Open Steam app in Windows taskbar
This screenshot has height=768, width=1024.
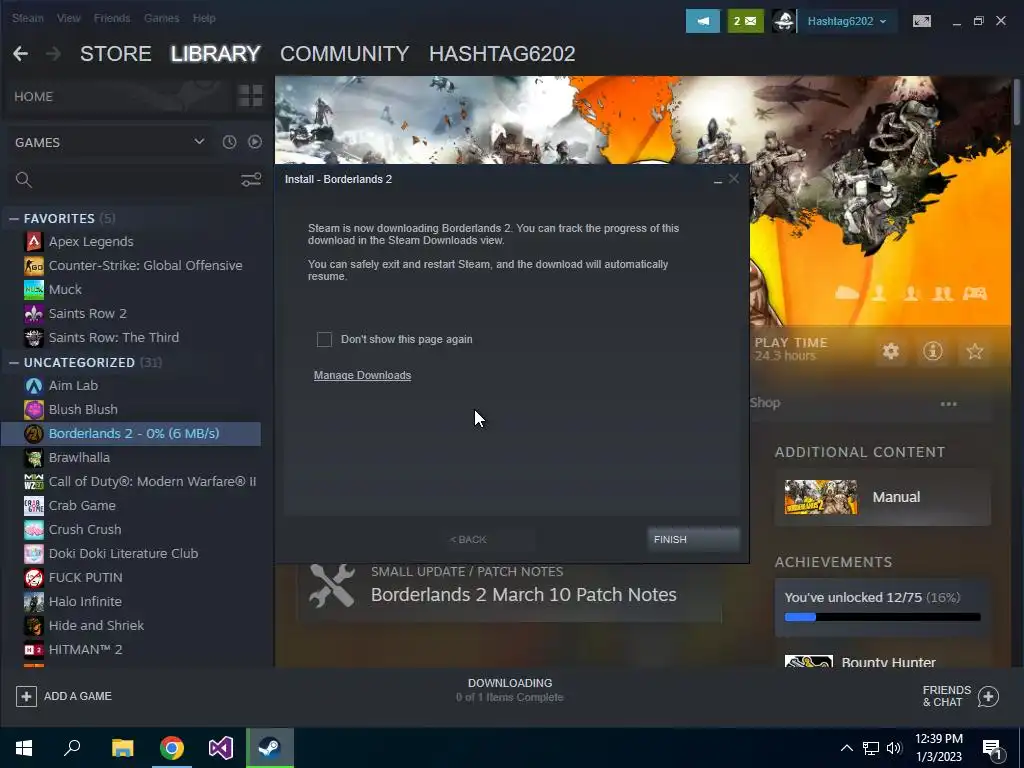tap(270, 748)
